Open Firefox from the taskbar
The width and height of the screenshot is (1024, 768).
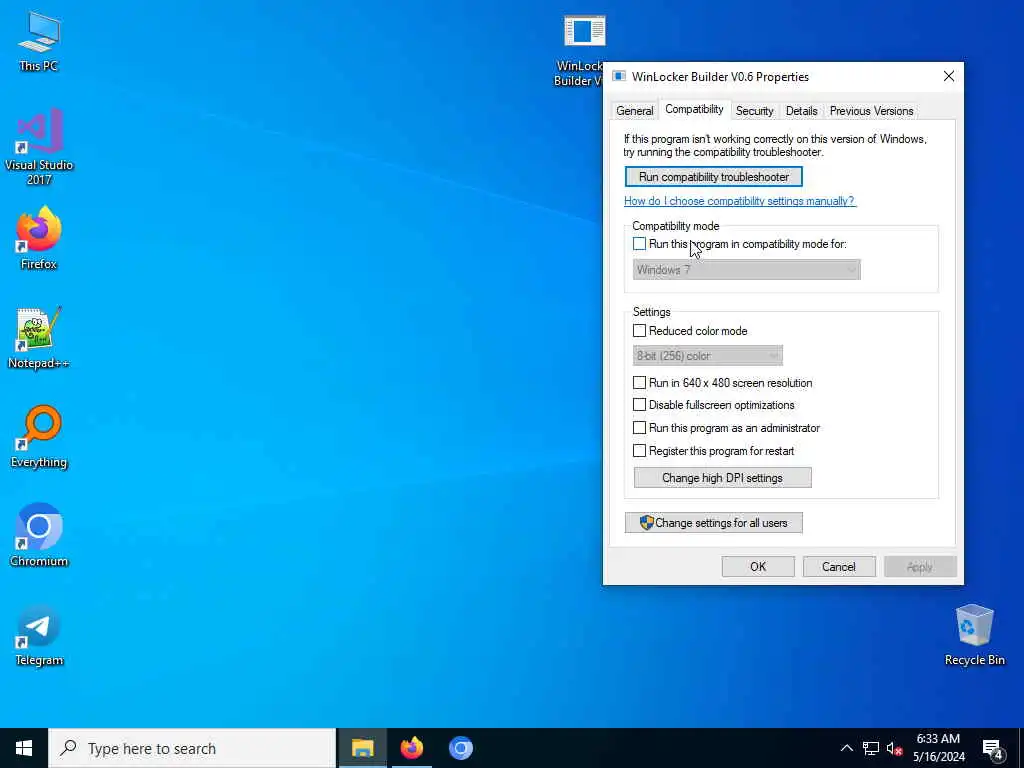click(411, 748)
